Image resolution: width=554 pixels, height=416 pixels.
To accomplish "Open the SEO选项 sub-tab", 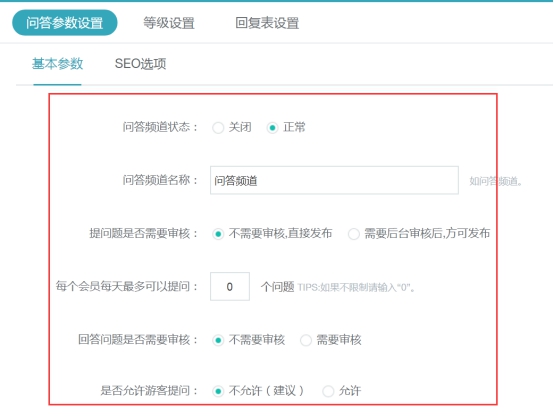I will pos(140,64).
